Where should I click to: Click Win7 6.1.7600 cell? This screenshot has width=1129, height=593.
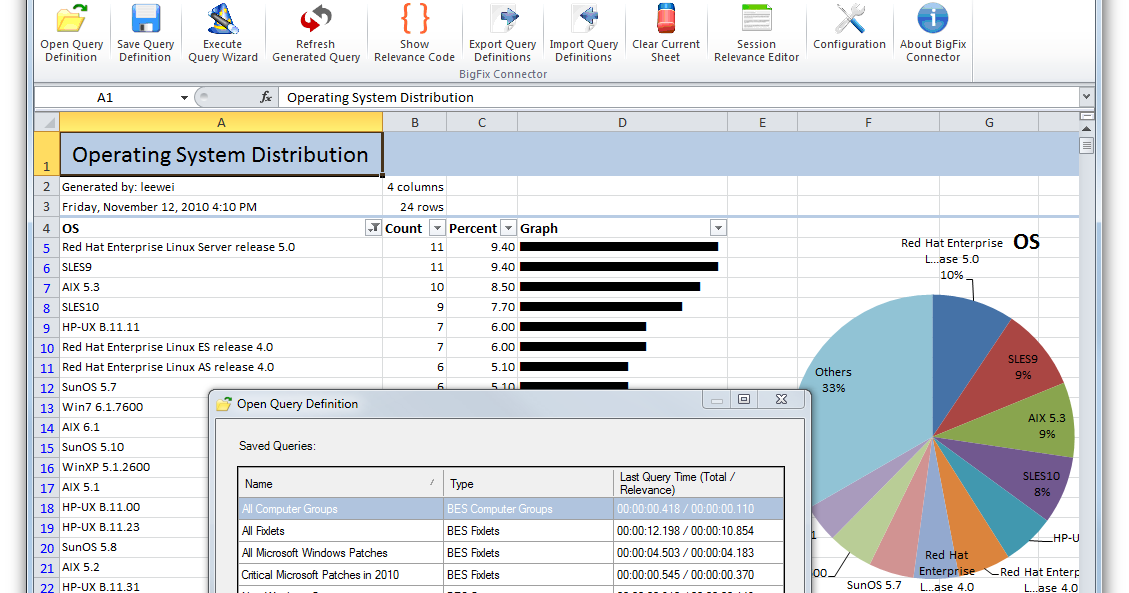point(134,407)
